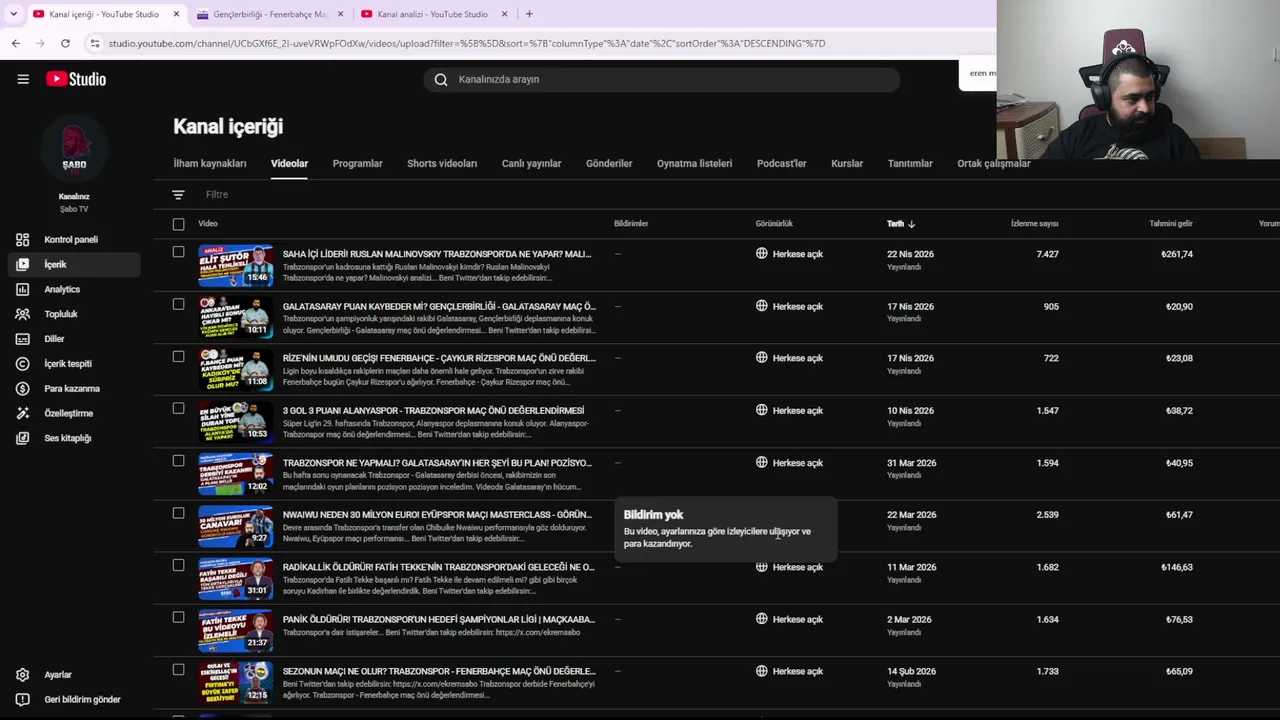Open the Para kazanma dollar icon
Viewport: 1280px width, 720px height.
tap(22, 389)
